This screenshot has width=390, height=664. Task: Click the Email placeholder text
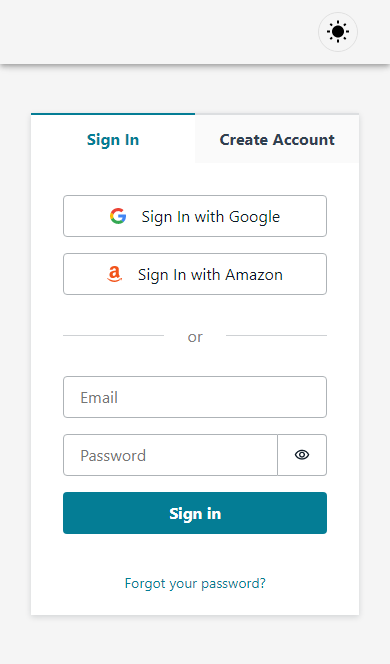pos(99,397)
